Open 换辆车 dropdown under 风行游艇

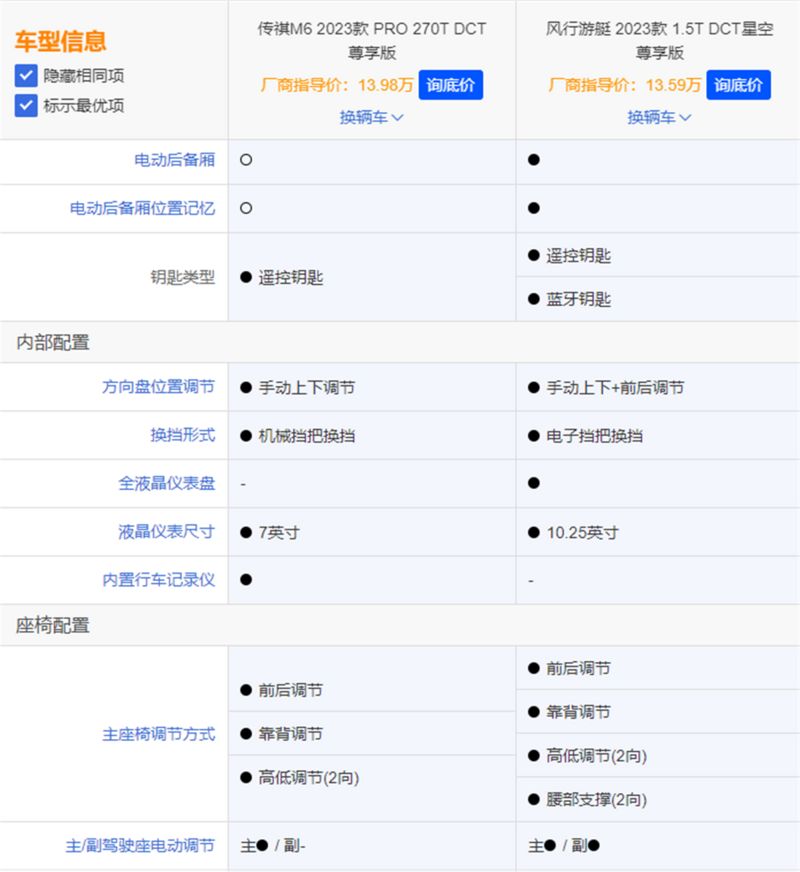point(659,117)
